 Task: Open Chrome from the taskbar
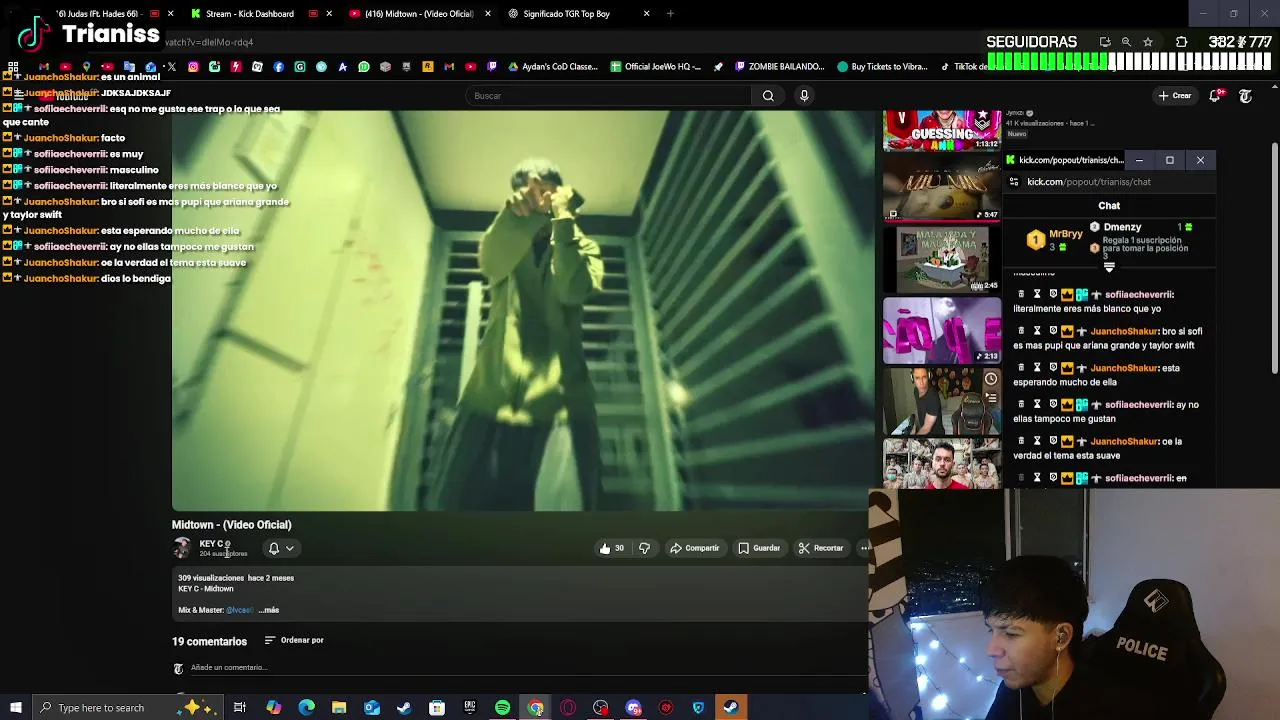536,708
